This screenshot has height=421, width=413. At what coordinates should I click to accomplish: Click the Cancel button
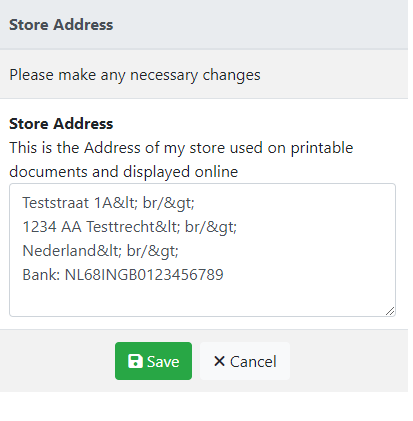point(245,361)
